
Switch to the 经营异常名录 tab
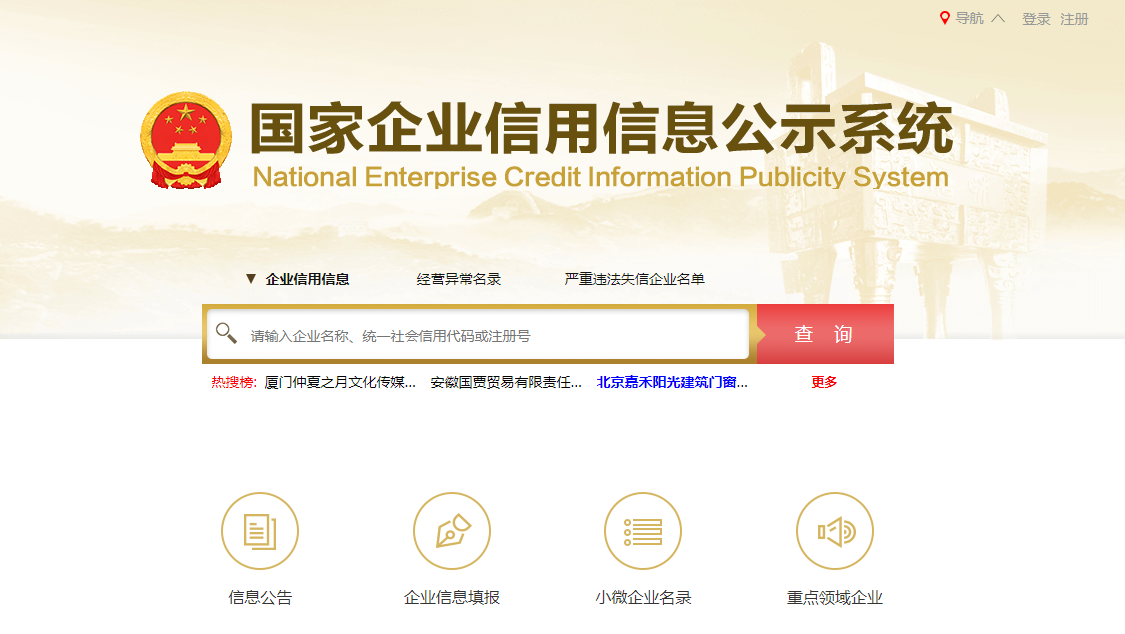click(459, 279)
